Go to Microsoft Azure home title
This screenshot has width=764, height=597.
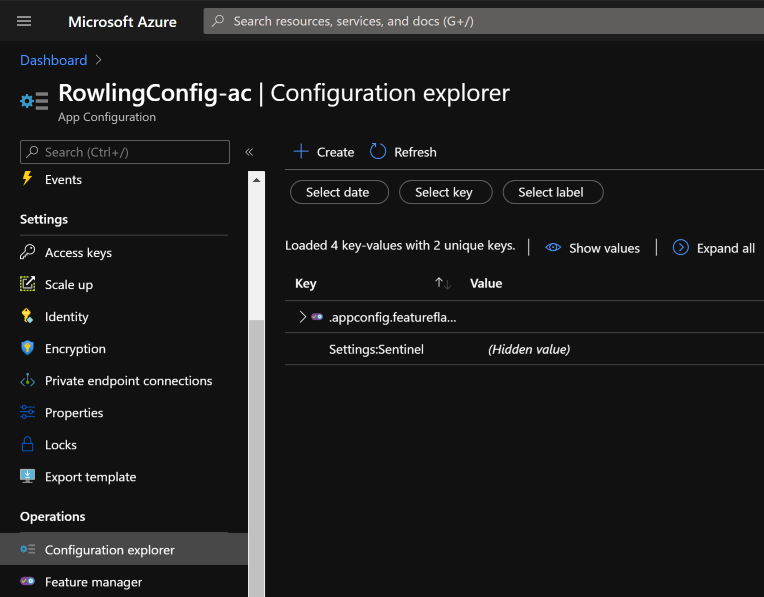tap(122, 21)
